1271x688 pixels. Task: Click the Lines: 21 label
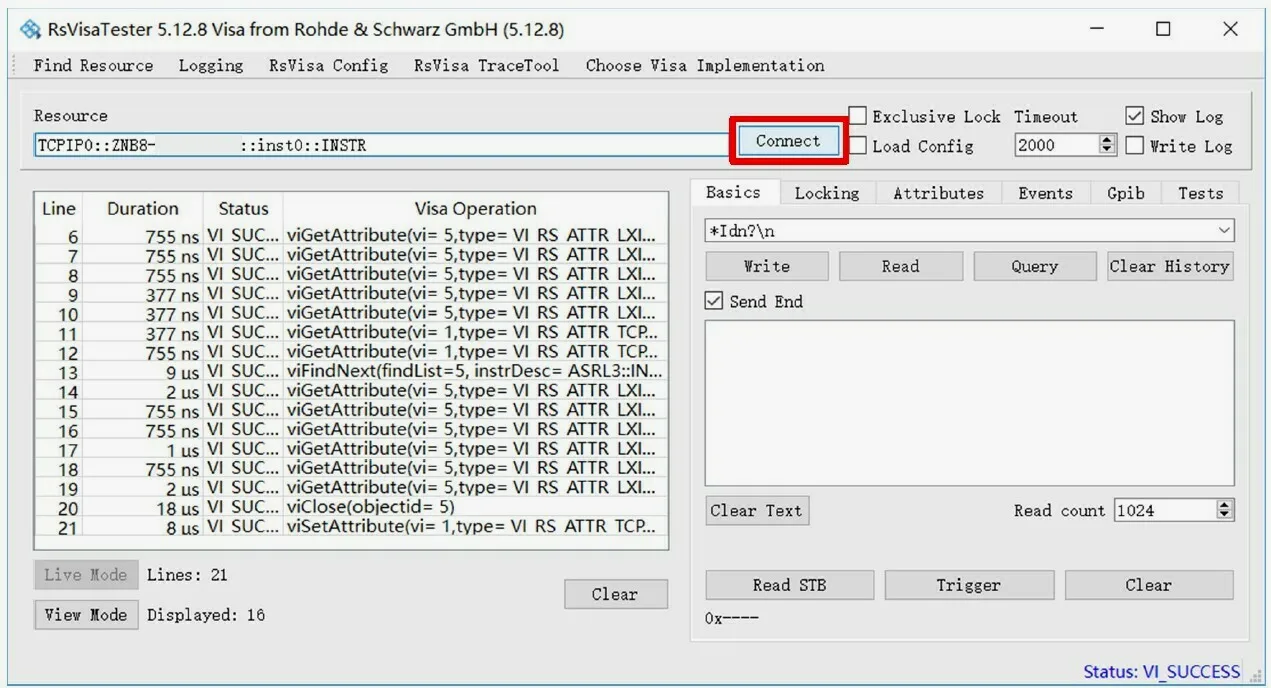click(188, 575)
